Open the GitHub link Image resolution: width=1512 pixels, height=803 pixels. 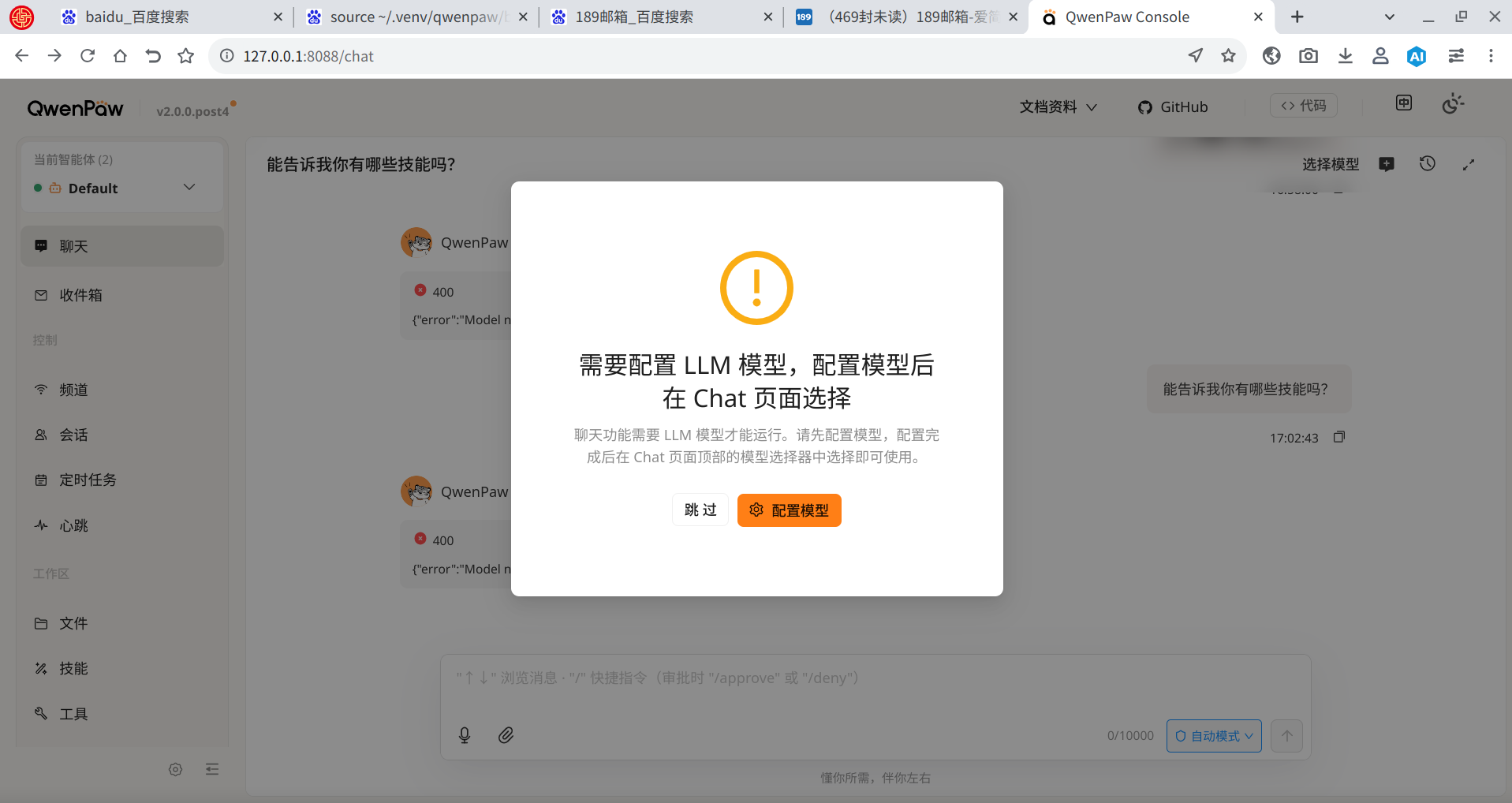pos(1173,106)
